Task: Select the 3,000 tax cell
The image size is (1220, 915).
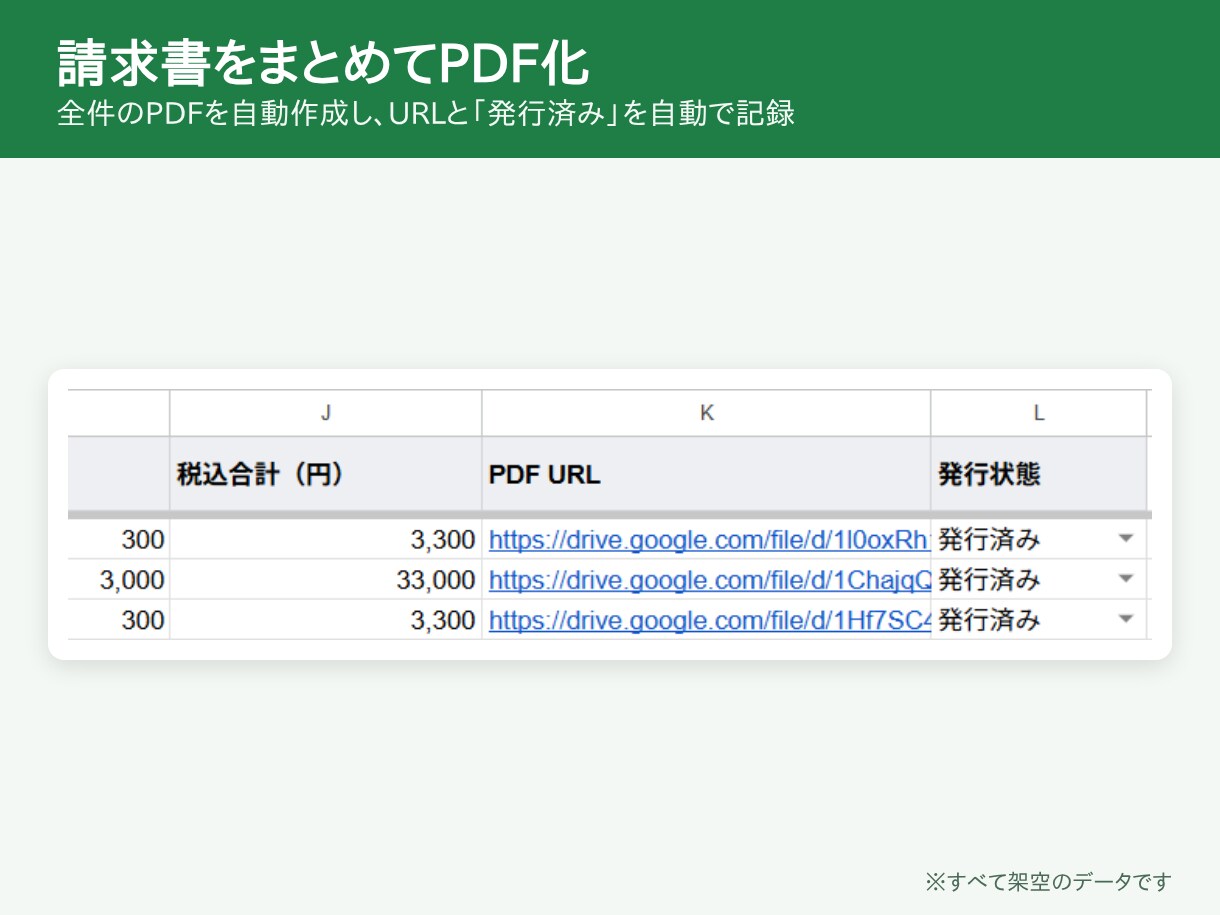Action: [x=119, y=580]
